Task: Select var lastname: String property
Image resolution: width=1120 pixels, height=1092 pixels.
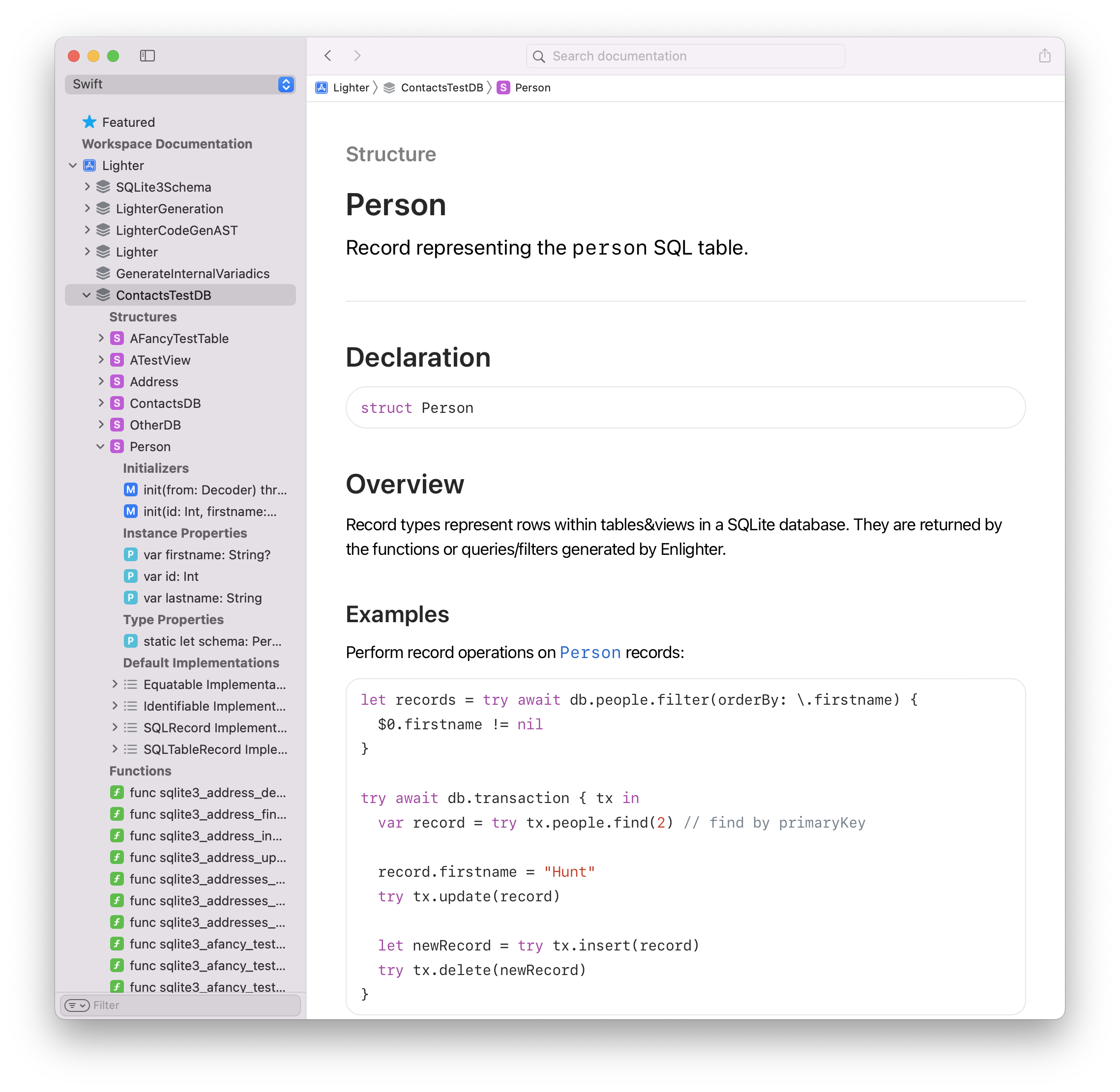Action: click(202, 598)
